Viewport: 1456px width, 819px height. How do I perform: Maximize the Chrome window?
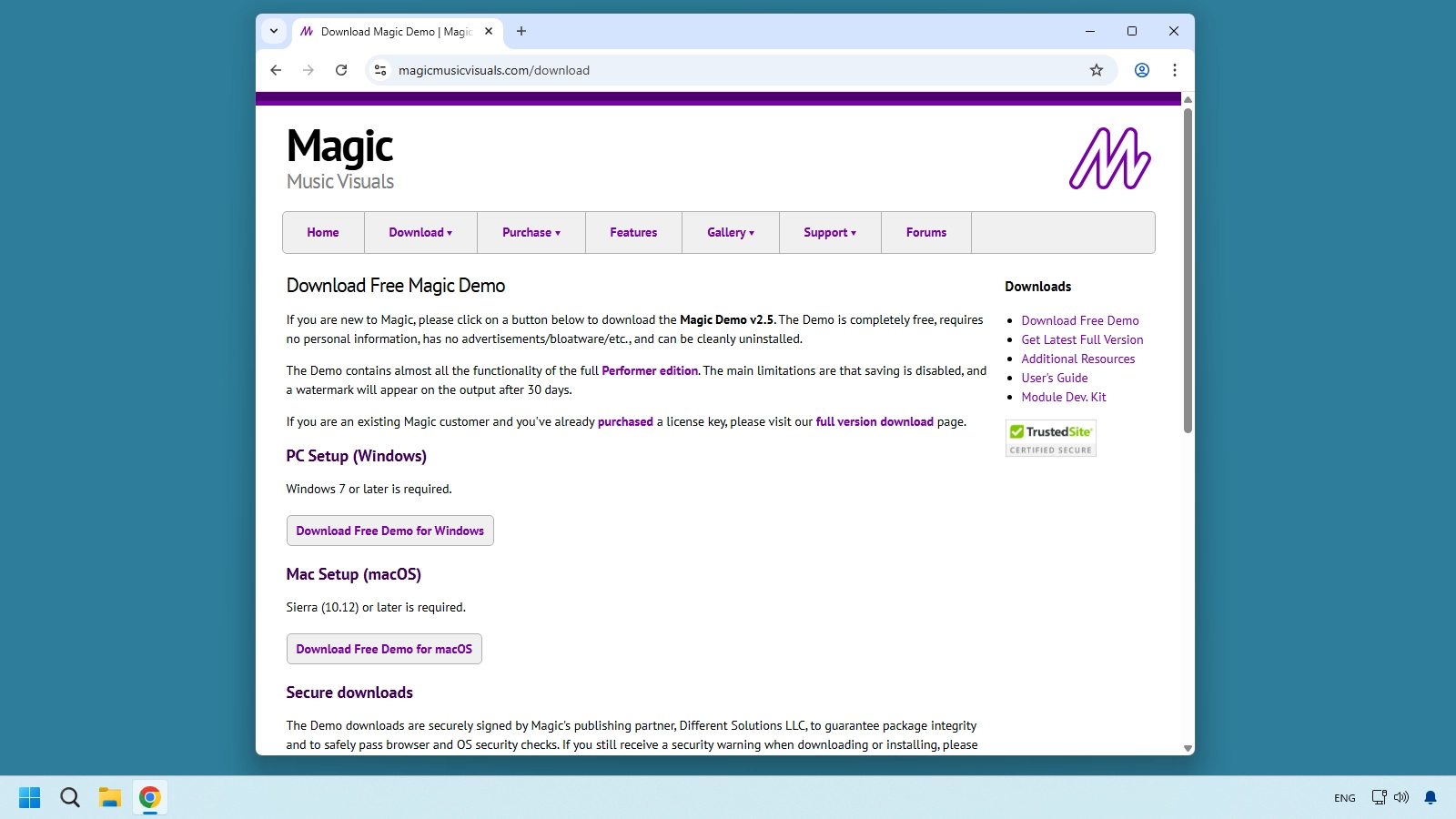pos(1132,31)
